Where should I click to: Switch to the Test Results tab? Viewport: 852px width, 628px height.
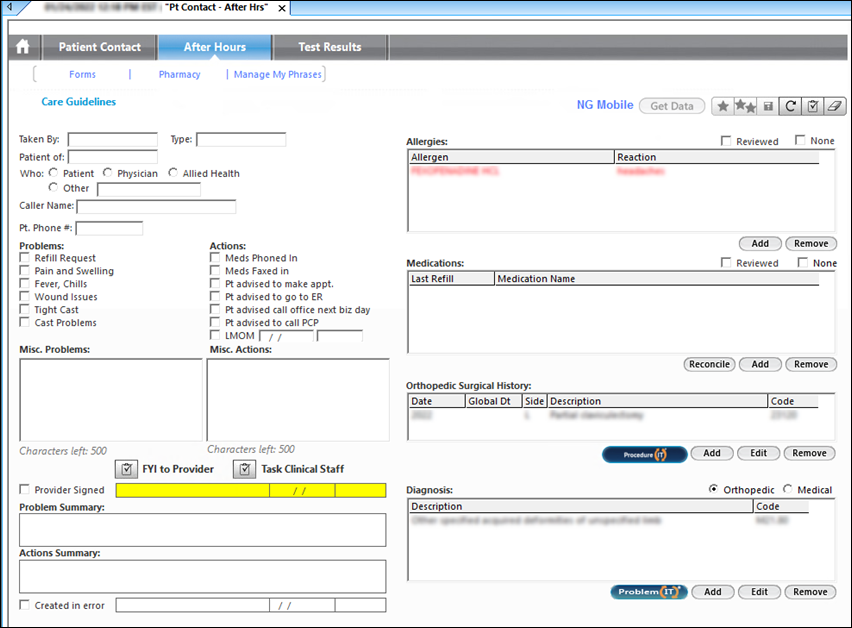click(x=330, y=47)
